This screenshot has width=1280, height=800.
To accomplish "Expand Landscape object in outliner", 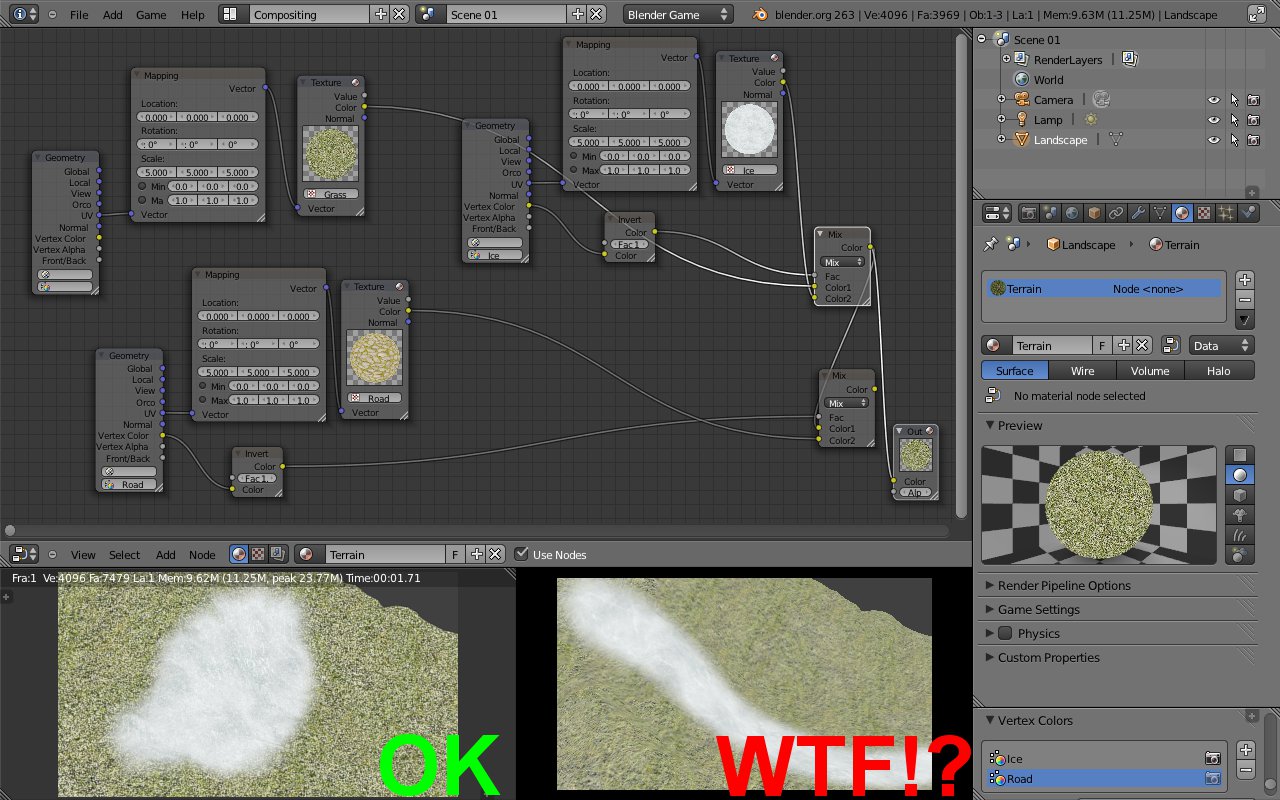I will click(1001, 139).
